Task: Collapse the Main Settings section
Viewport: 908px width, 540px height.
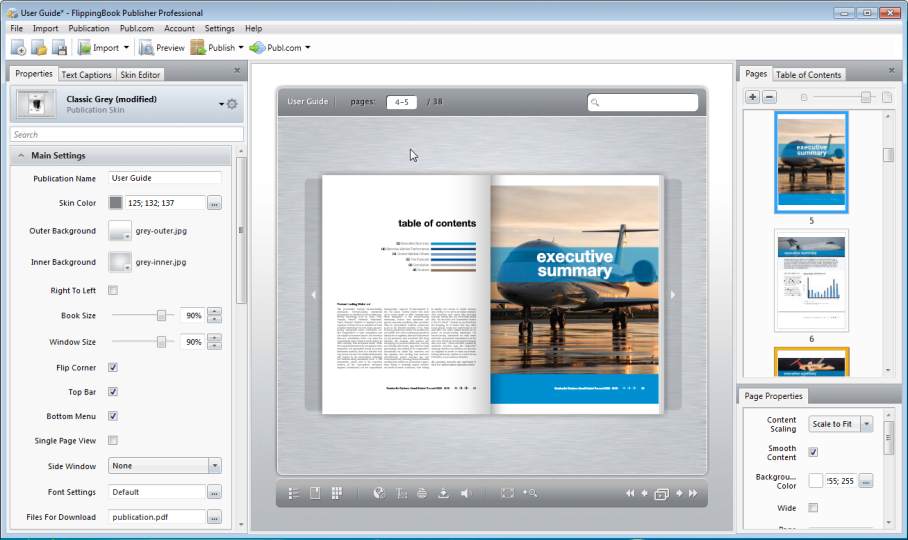Action: pos(20,156)
